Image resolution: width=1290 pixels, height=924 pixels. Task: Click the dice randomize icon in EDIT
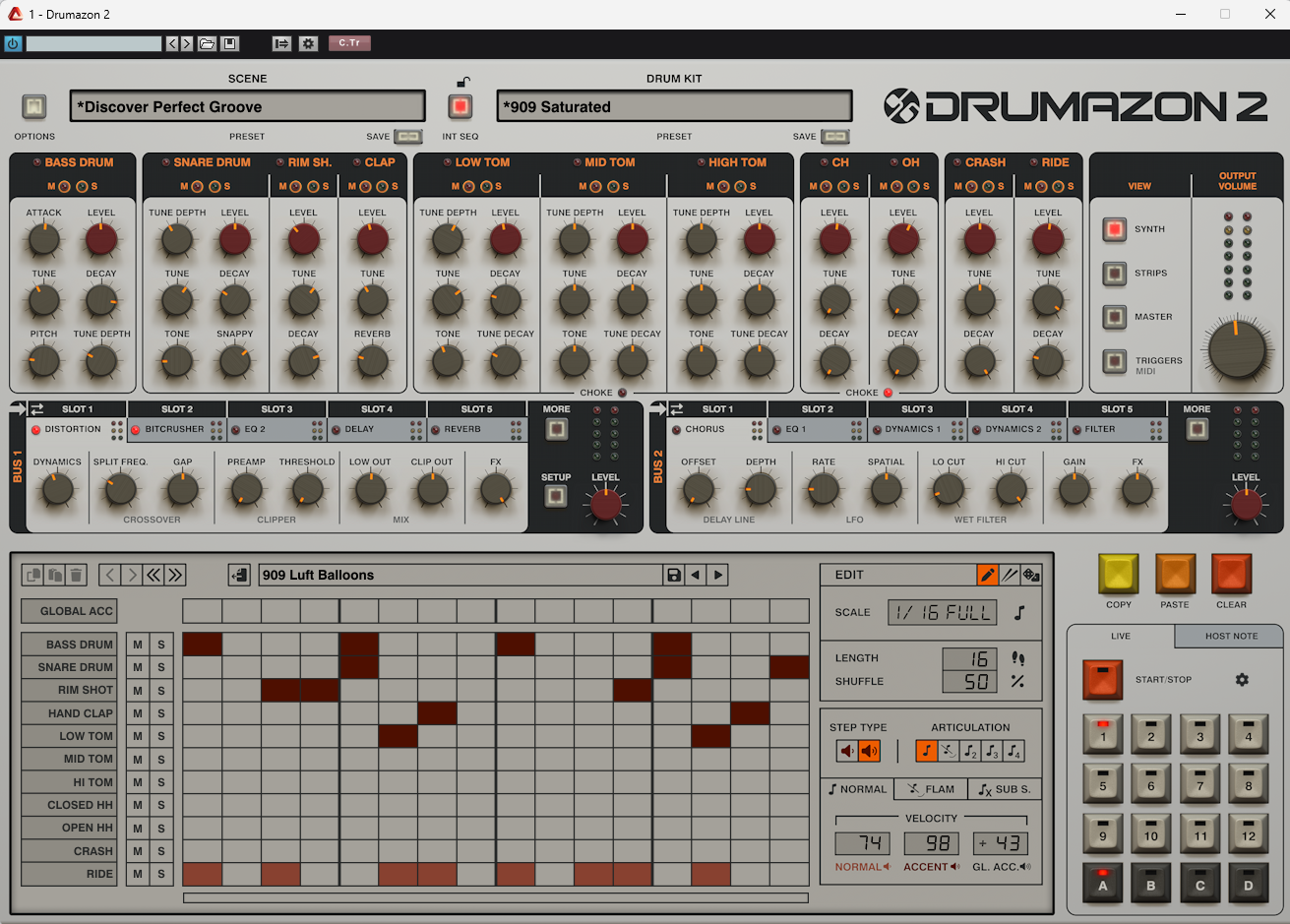(x=1031, y=575)
